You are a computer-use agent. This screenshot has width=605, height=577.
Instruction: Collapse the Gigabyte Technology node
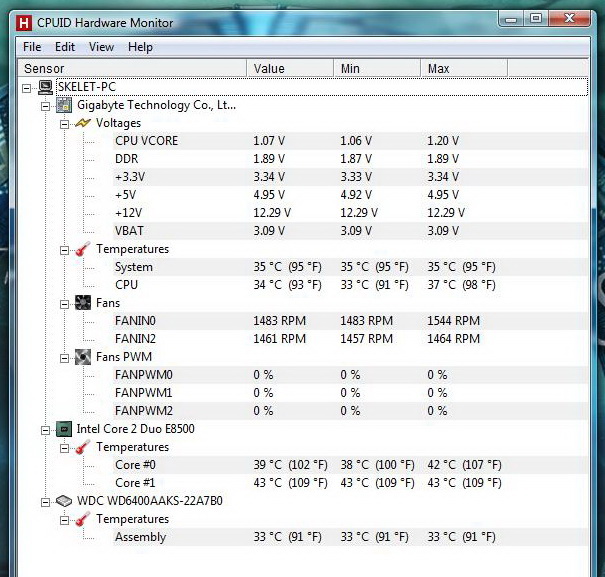pyautogui.click(x=46, y=106)
